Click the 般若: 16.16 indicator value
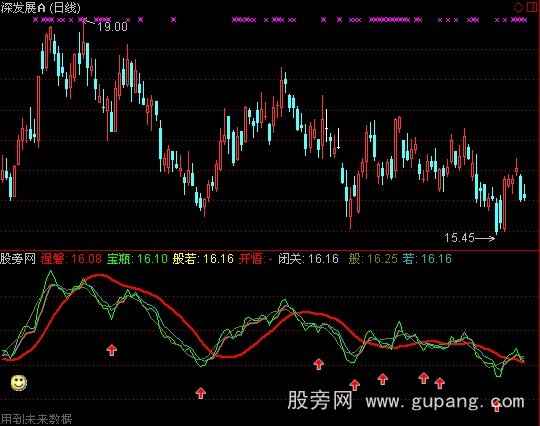540x426 pixels. 203,259
